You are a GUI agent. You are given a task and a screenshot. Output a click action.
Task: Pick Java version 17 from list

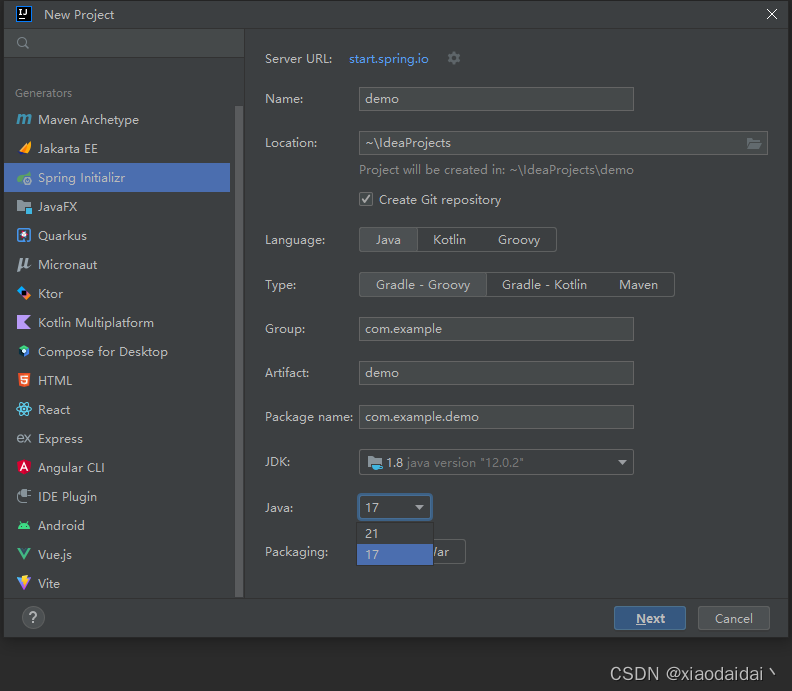[x=395, y=554]
